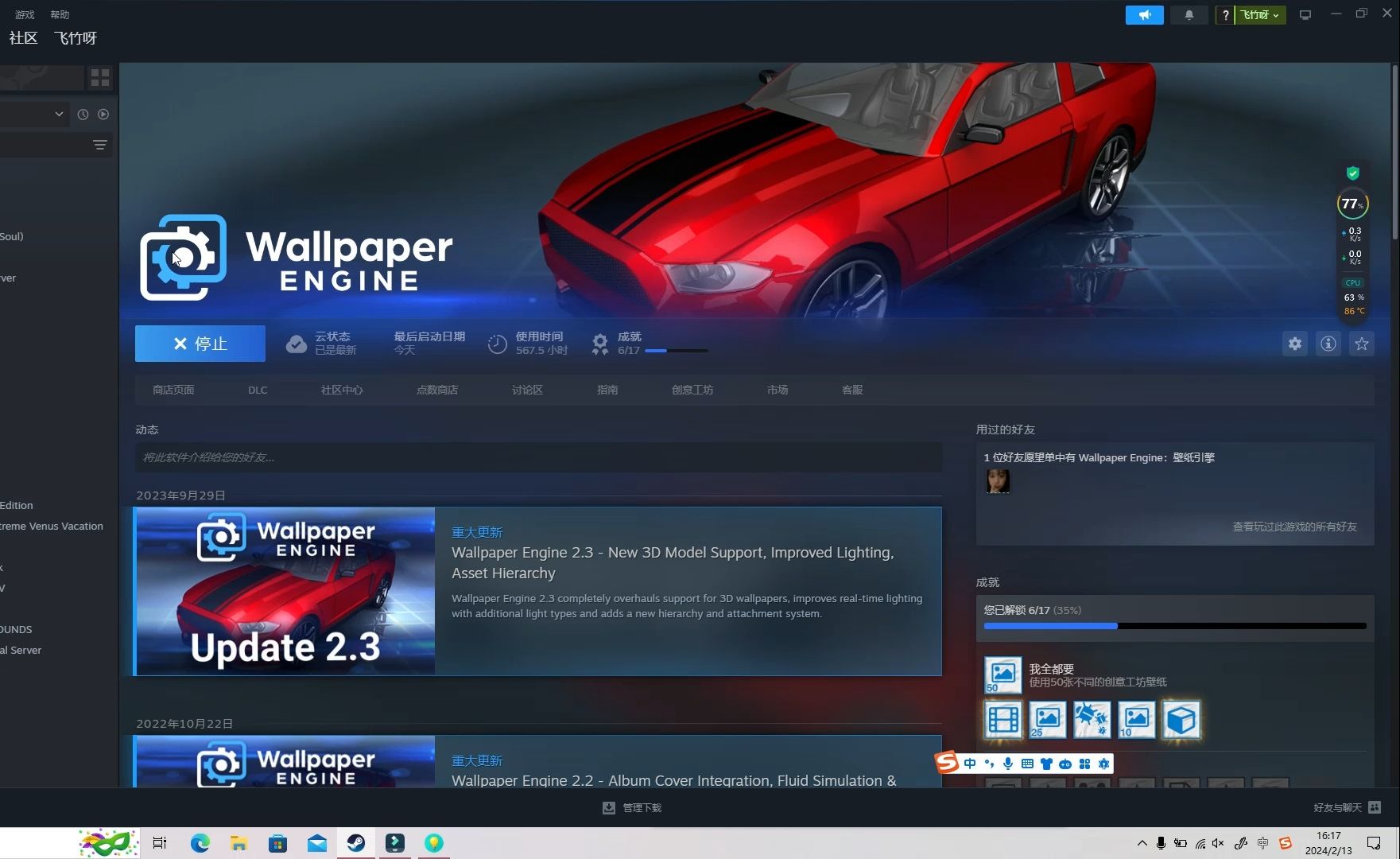Open the DLC tab

[x=258, y=390]
